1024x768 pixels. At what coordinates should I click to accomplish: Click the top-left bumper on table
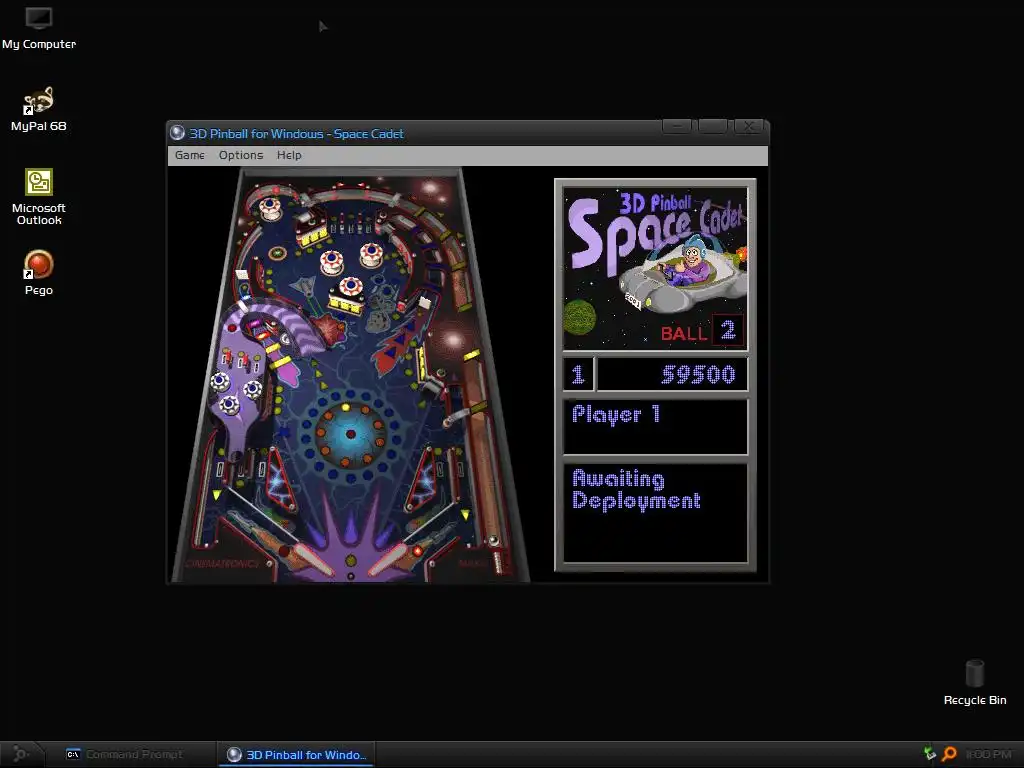pos(270,208)
